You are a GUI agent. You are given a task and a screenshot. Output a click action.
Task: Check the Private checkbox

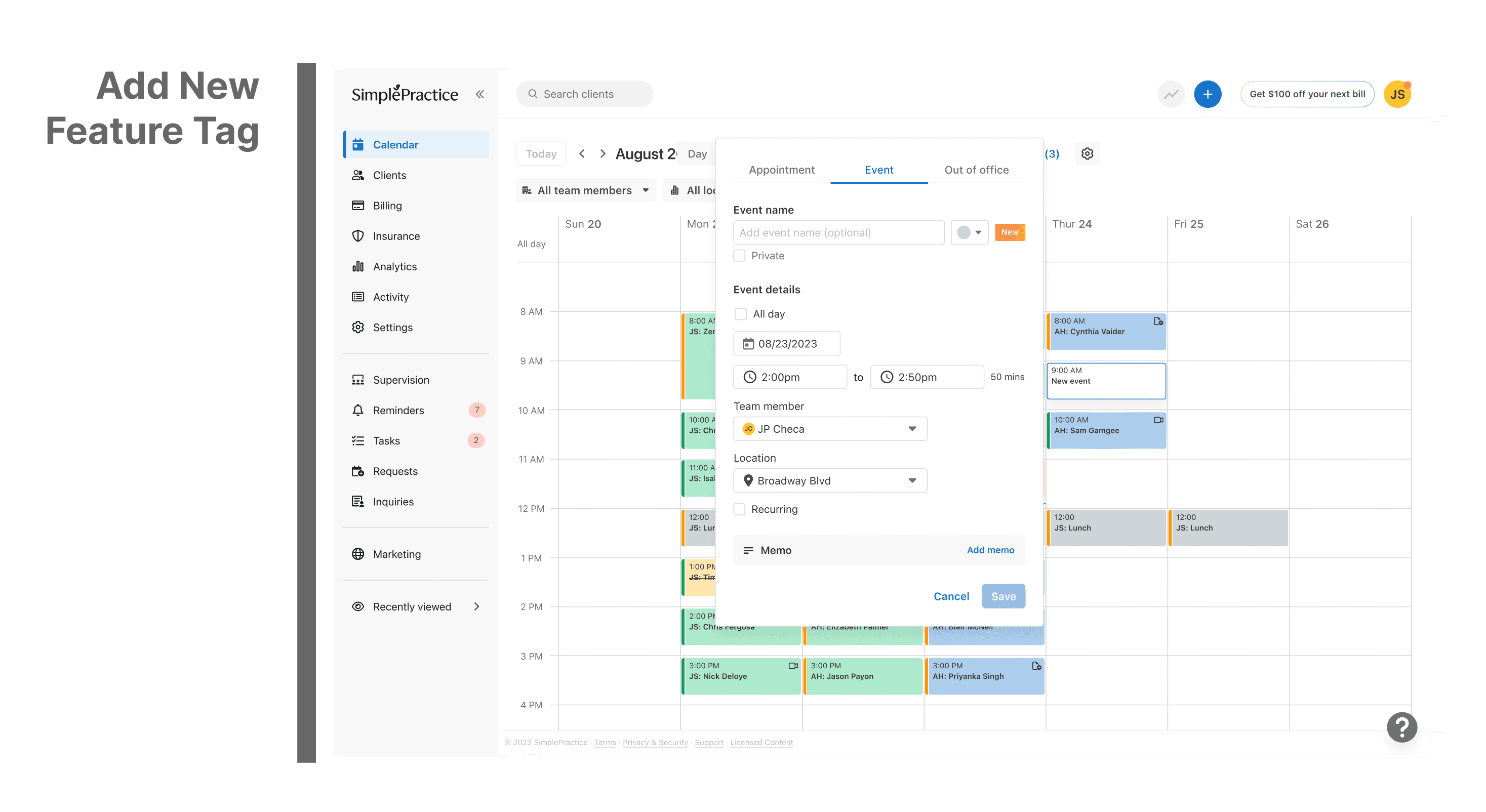pyautogui.click(x=740, y=256)
